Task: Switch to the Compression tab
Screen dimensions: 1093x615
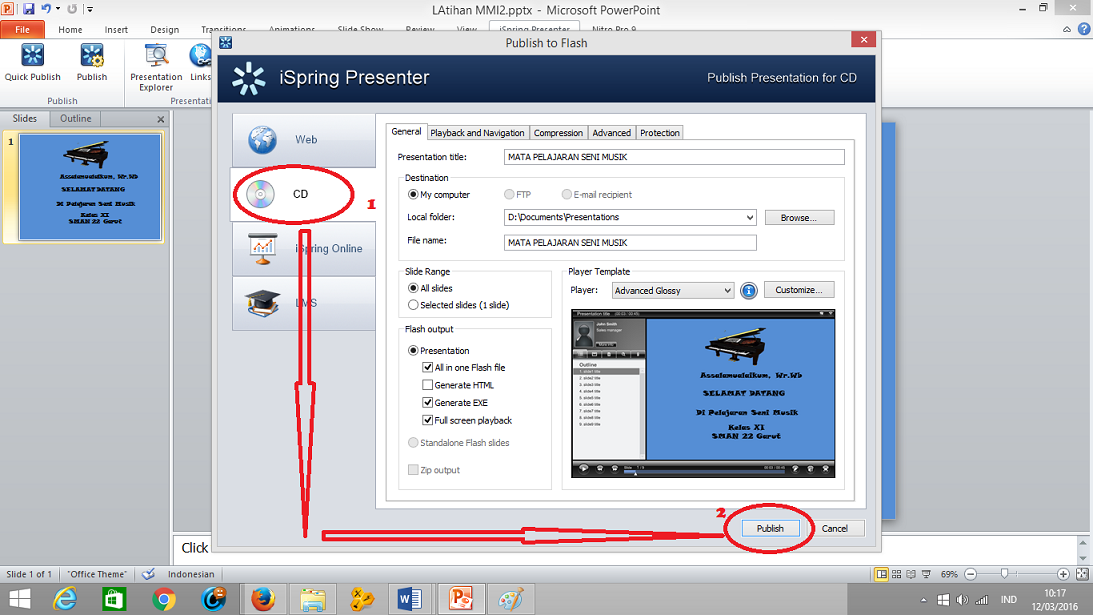Action: pos(557,132)
